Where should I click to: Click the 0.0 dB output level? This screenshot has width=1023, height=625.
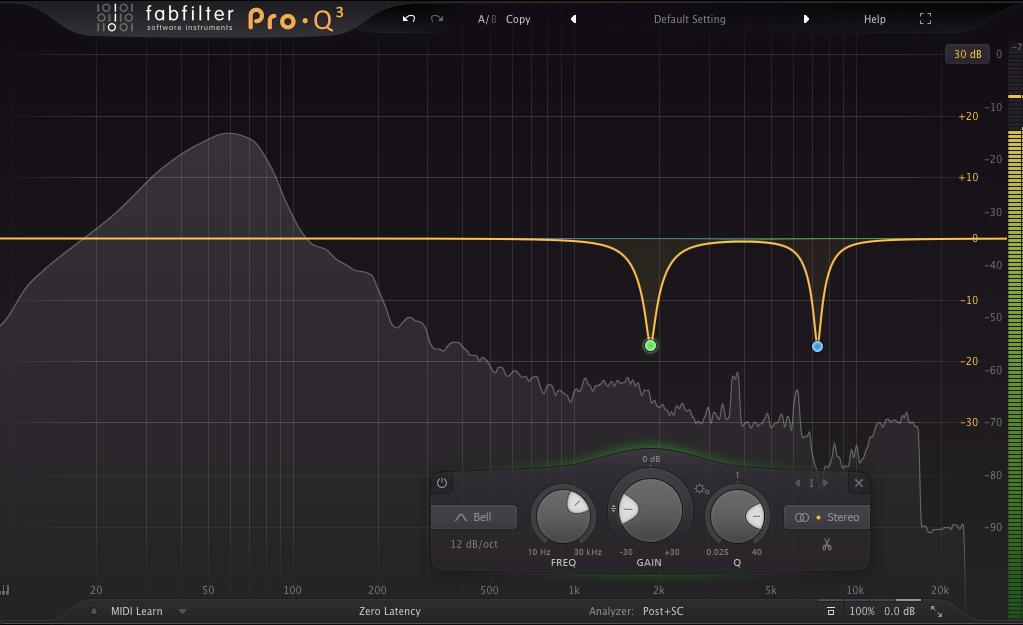coord(899,611)
